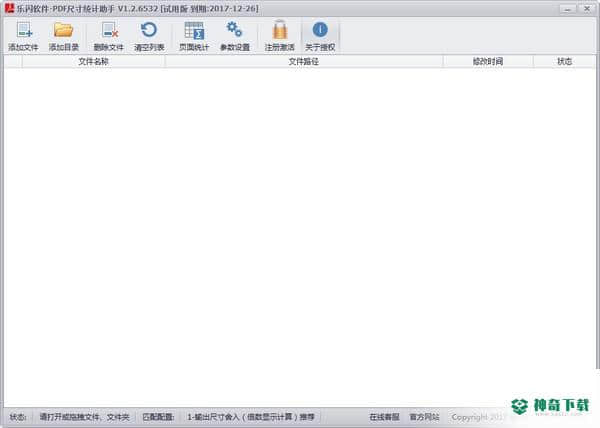The height and width of the screenshot is (428, 600).
Task: Open 参数设置 parameter settings
Action: pyautogui.click(x=235, y=36)
